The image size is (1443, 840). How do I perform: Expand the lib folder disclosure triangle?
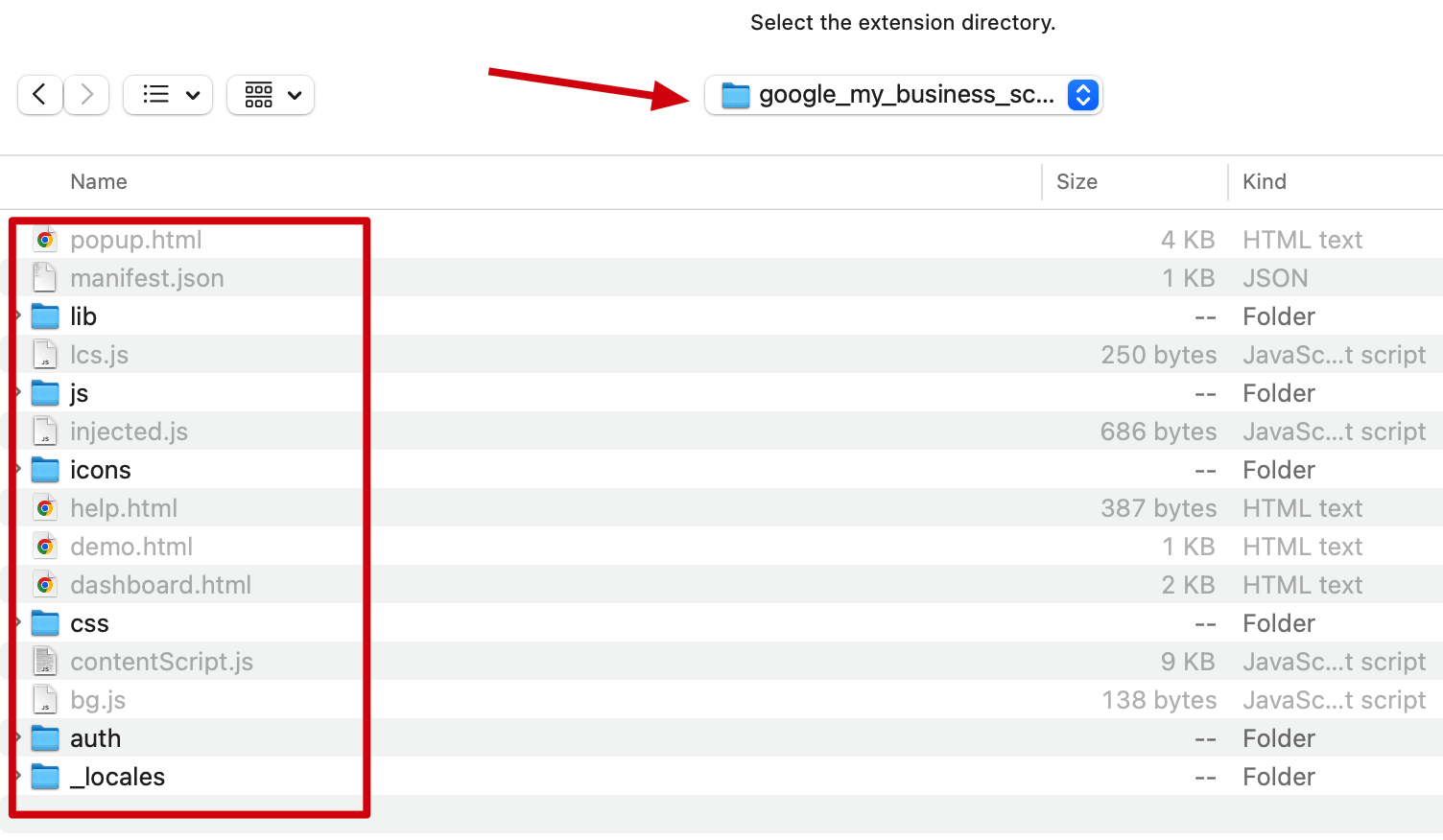pyautogui.click(x=17, y=315)
